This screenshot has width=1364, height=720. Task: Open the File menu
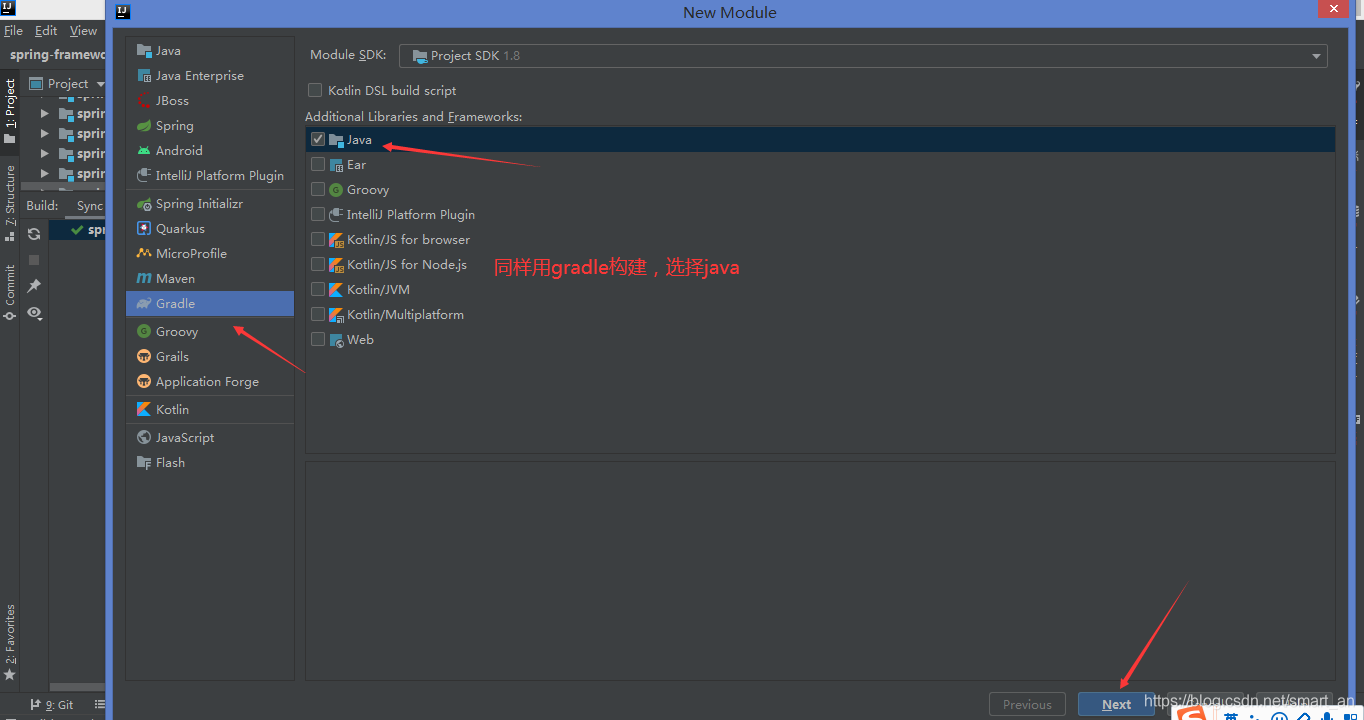[x=13, y=31]
